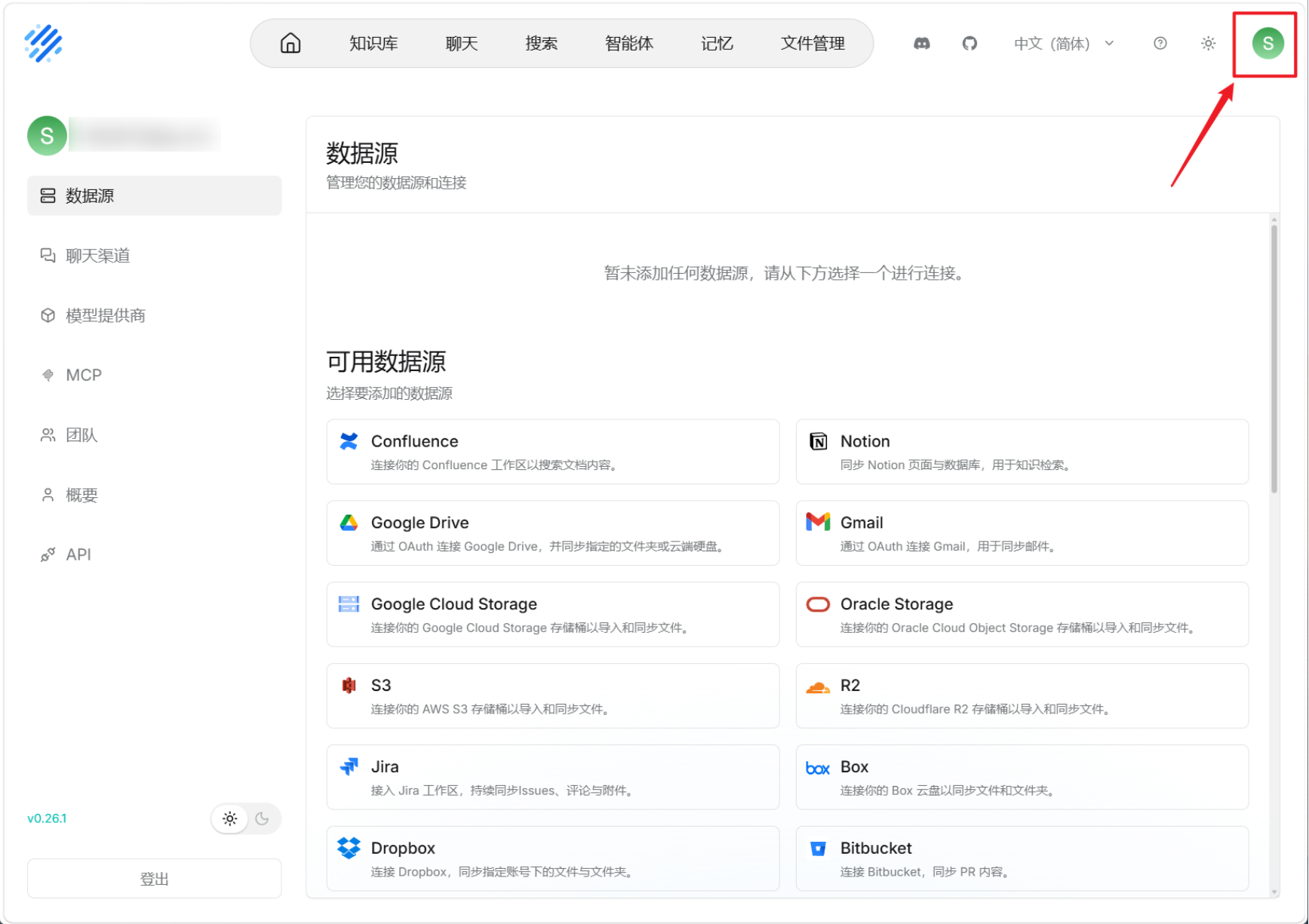The height and width of the screenshot is (924, 1309).
Task: Add Google Cloud Storage source card
Action: pos(553,615)
